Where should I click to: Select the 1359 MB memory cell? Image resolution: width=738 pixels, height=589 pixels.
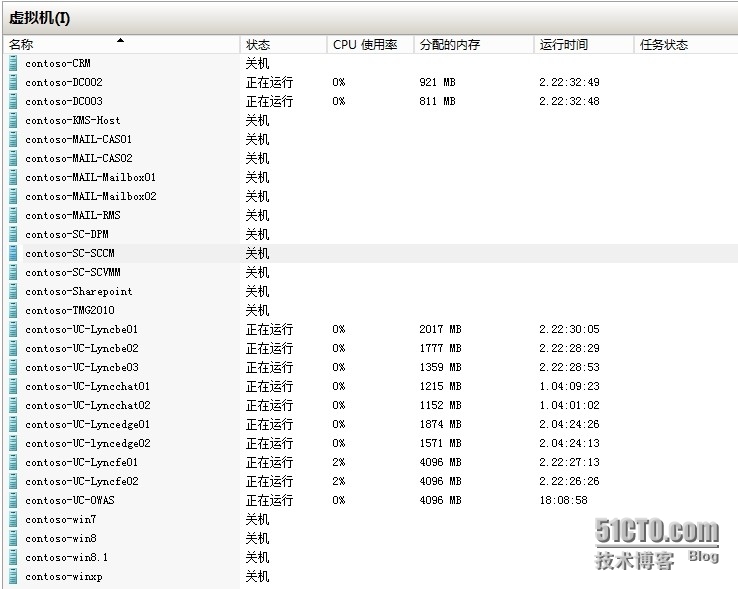point(440,367)
